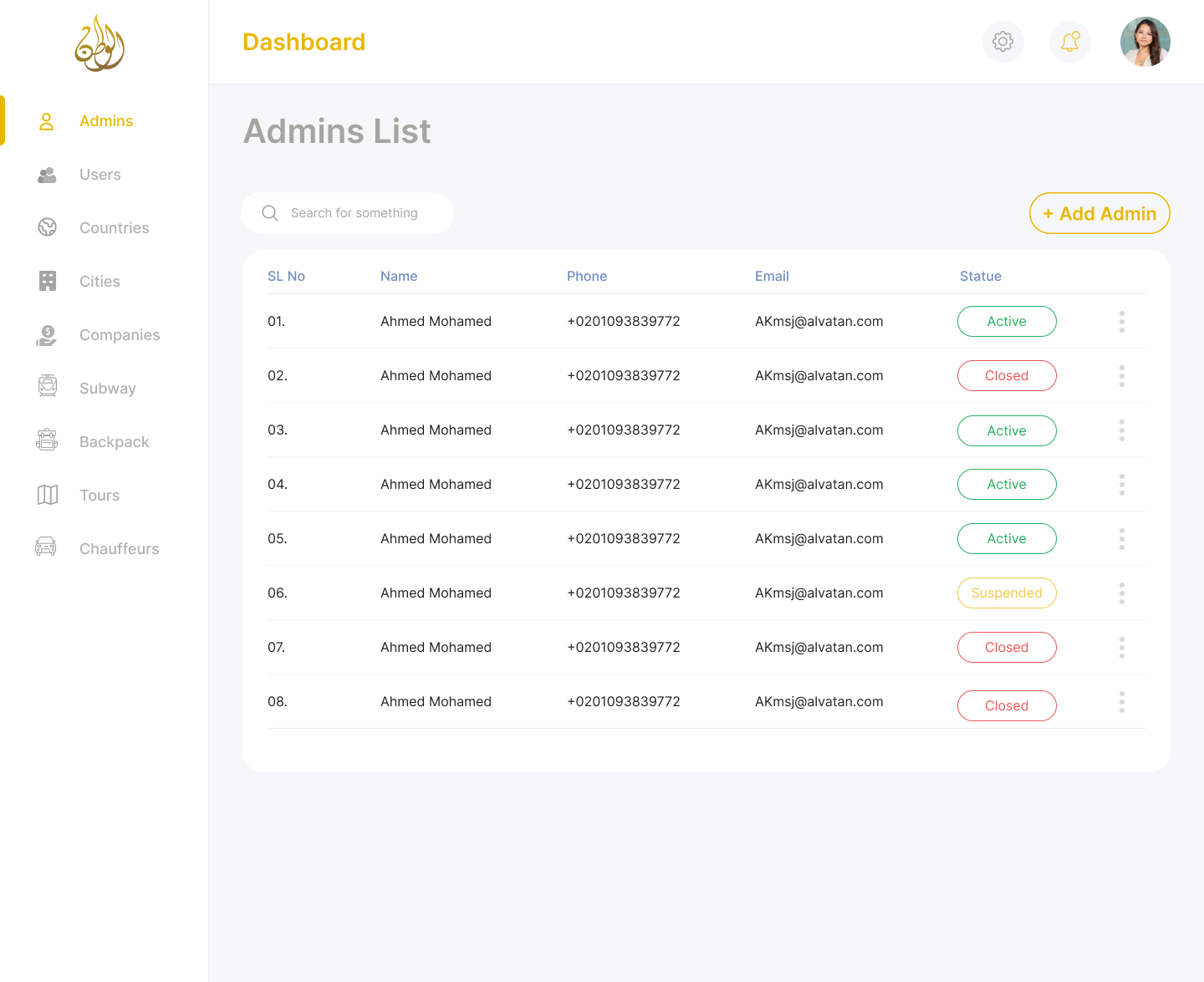Click the Suspended status badge
Screen dimensions: 1204x982
coord(1007,593)
